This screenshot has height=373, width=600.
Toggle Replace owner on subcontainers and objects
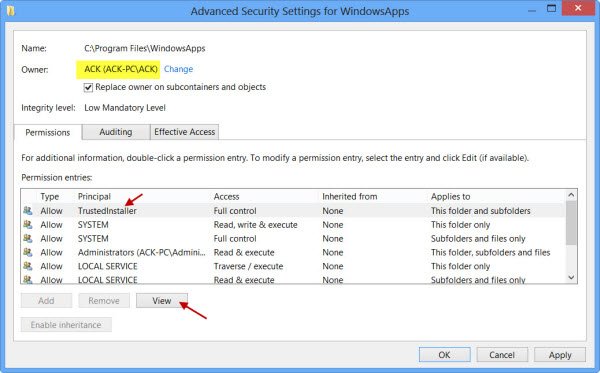88,88
